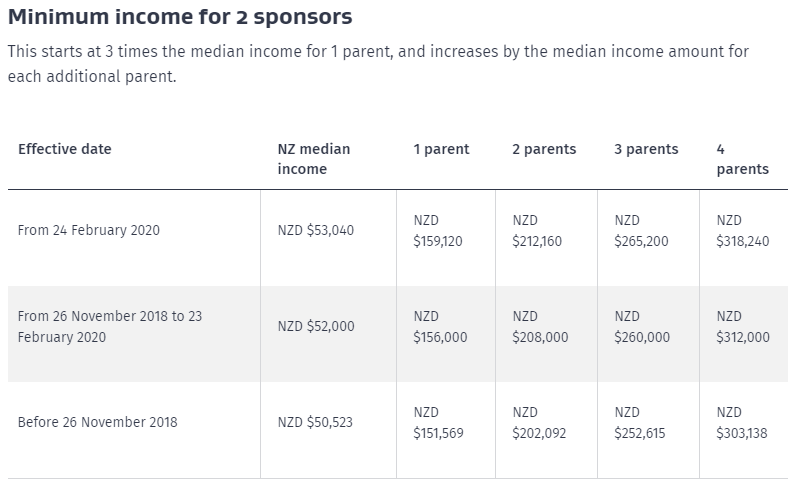Select the NZD $53,040 median income cell
790x479 pixels.
pos(315,230)
